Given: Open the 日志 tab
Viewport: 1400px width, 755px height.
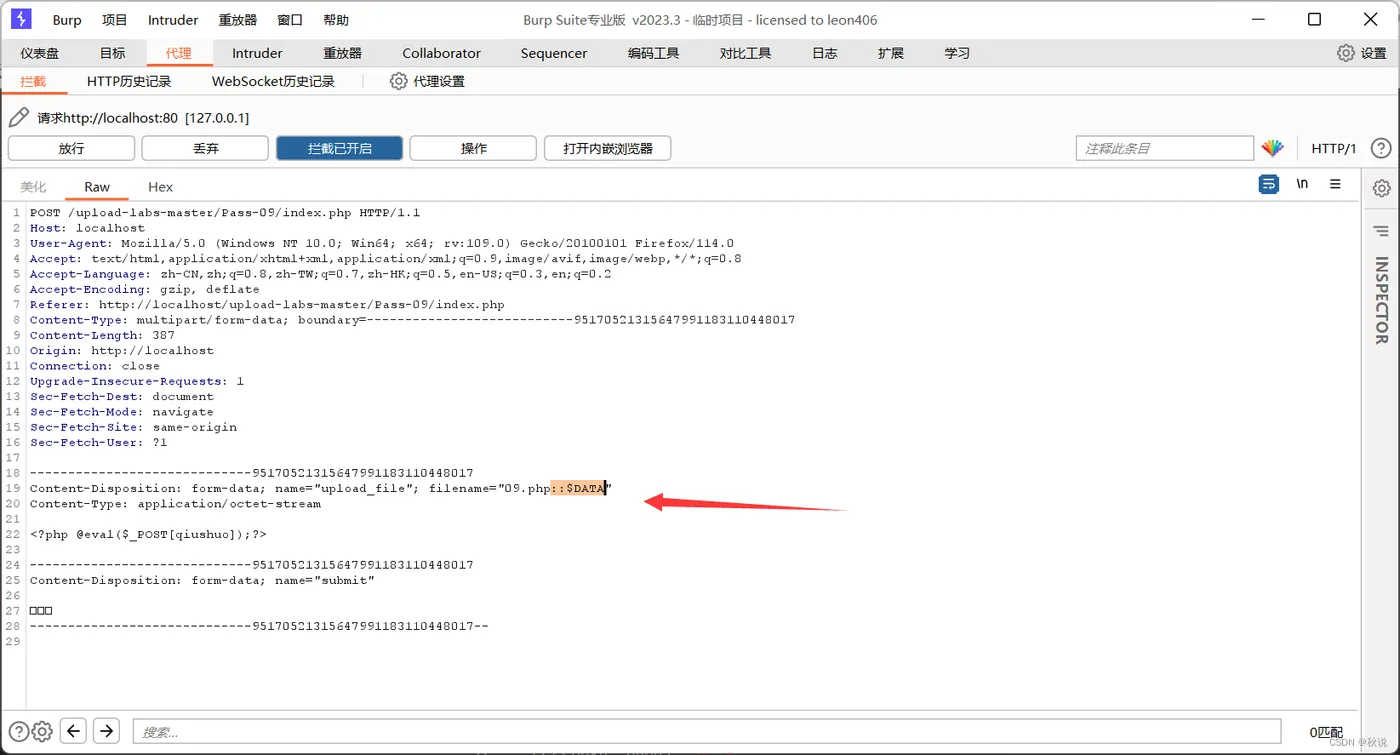Looking at the screenshot, I should (825, 53).
